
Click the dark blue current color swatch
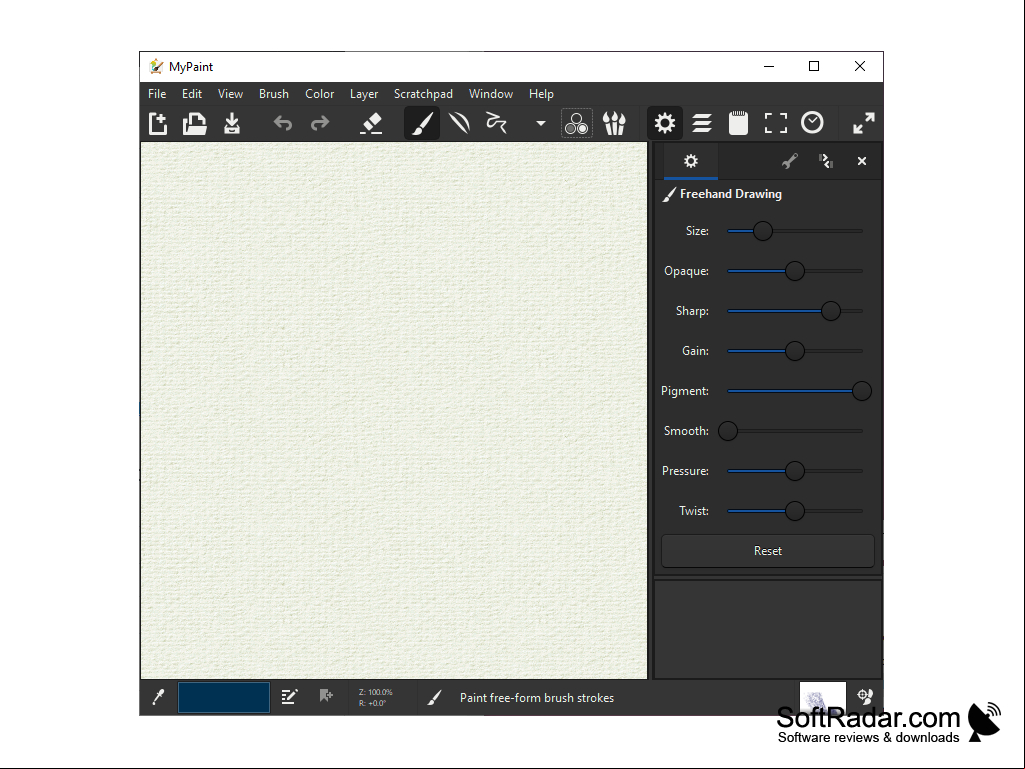click(224, 697)
